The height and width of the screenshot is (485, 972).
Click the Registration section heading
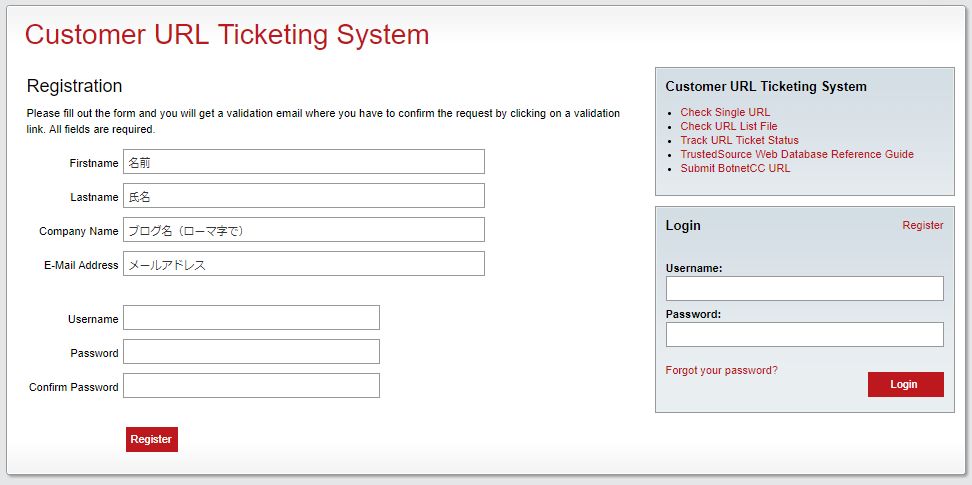pos(74,86)
